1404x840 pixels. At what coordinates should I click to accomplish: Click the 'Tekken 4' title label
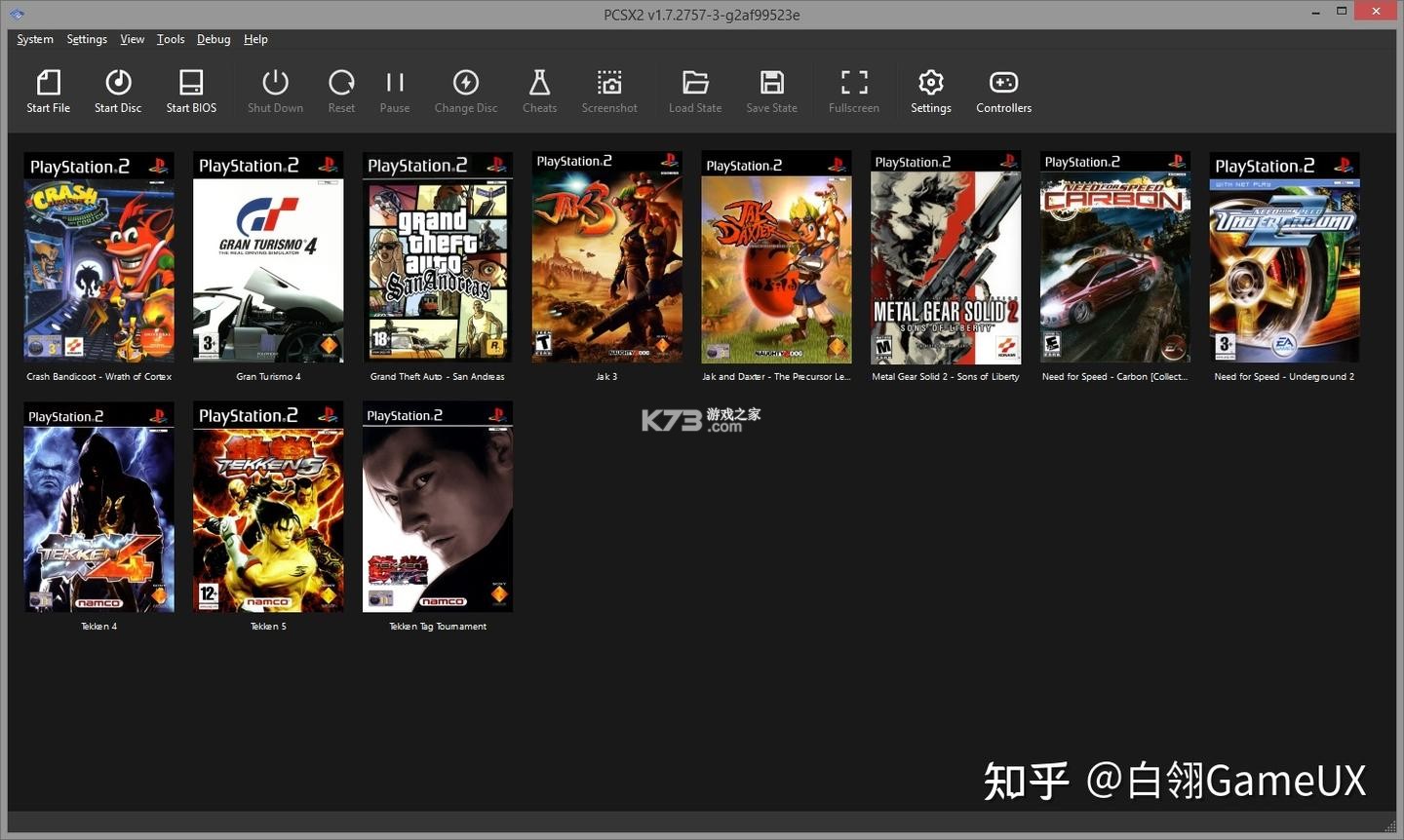(99, 627)
